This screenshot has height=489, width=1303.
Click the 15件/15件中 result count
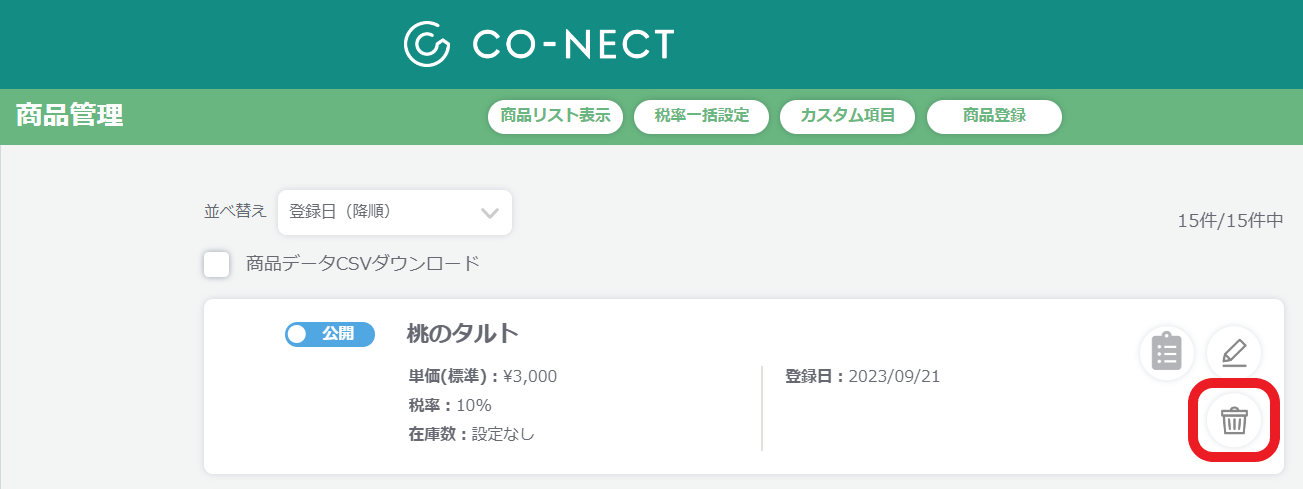pyautogui.click(x=1230, y=221)
